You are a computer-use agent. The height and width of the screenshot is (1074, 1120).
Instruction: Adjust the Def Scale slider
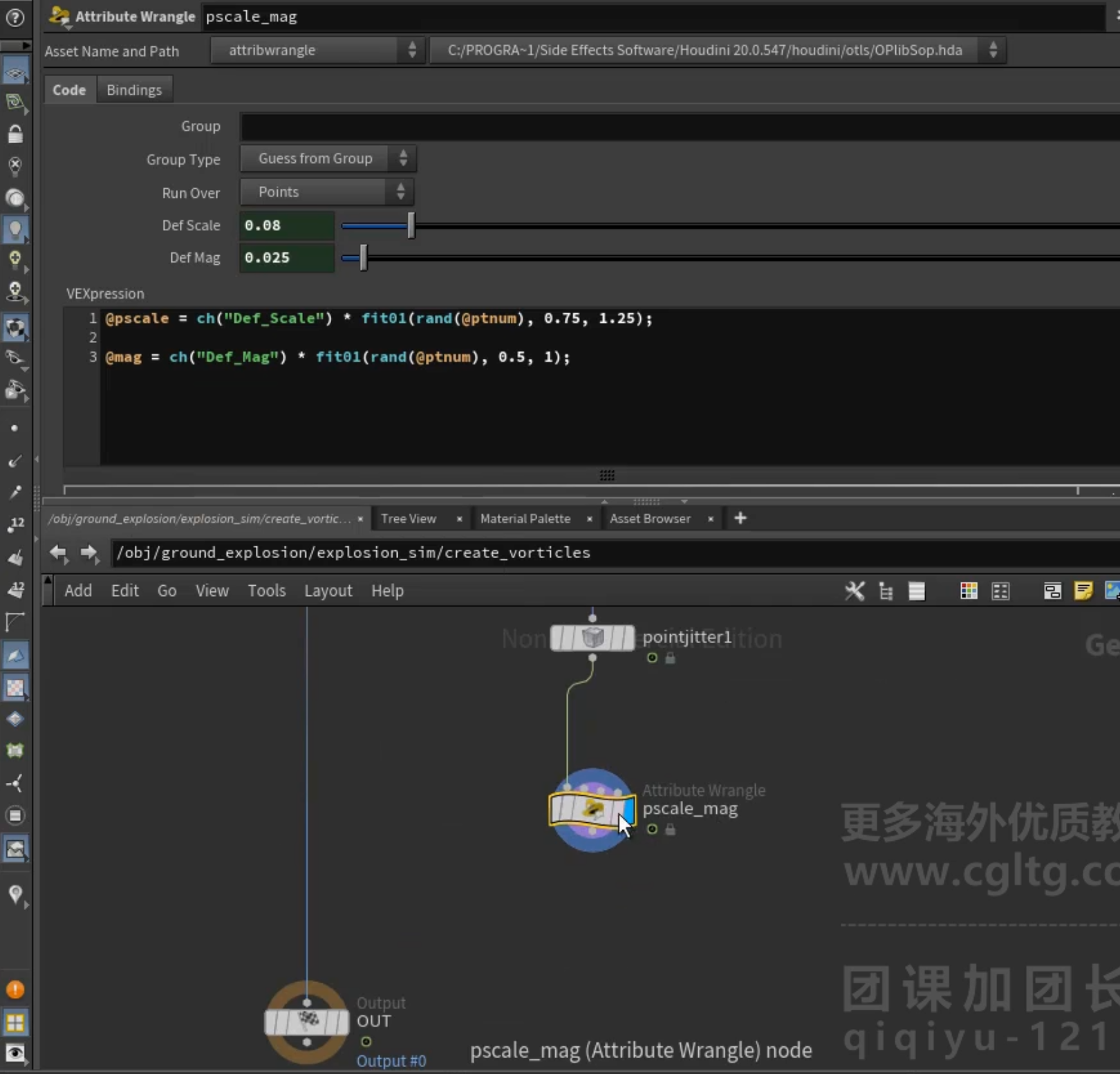pos(411,225)
